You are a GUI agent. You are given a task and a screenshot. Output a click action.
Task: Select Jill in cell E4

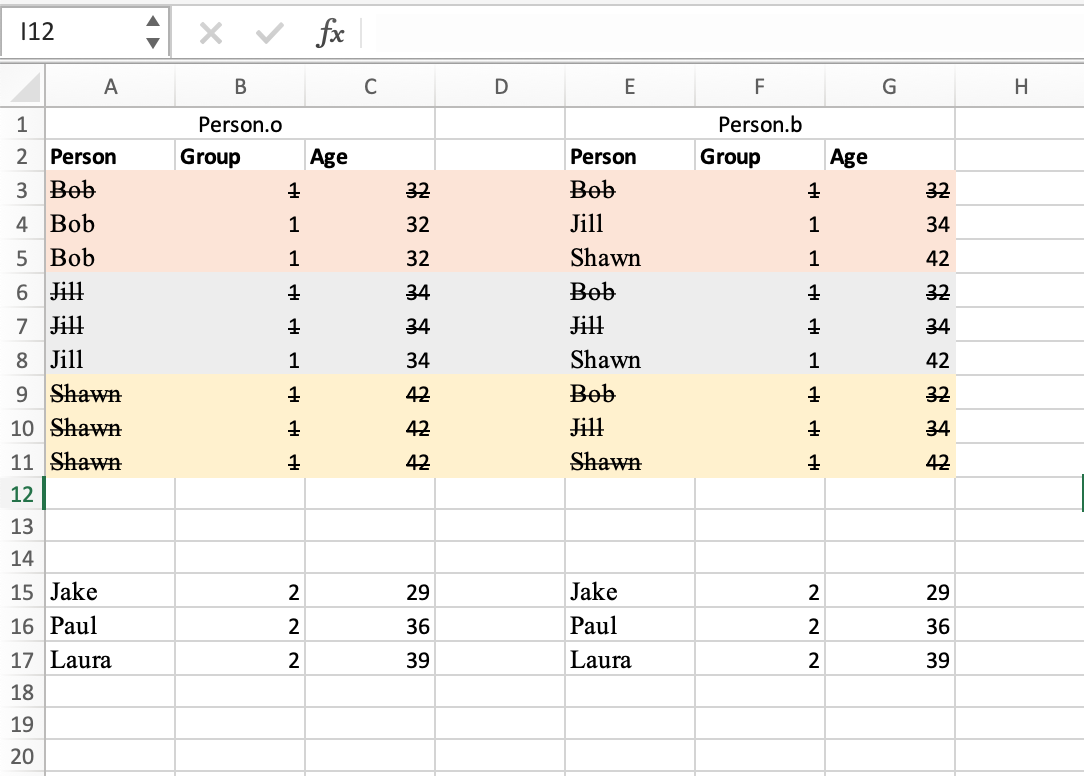(x=630, y=223)
